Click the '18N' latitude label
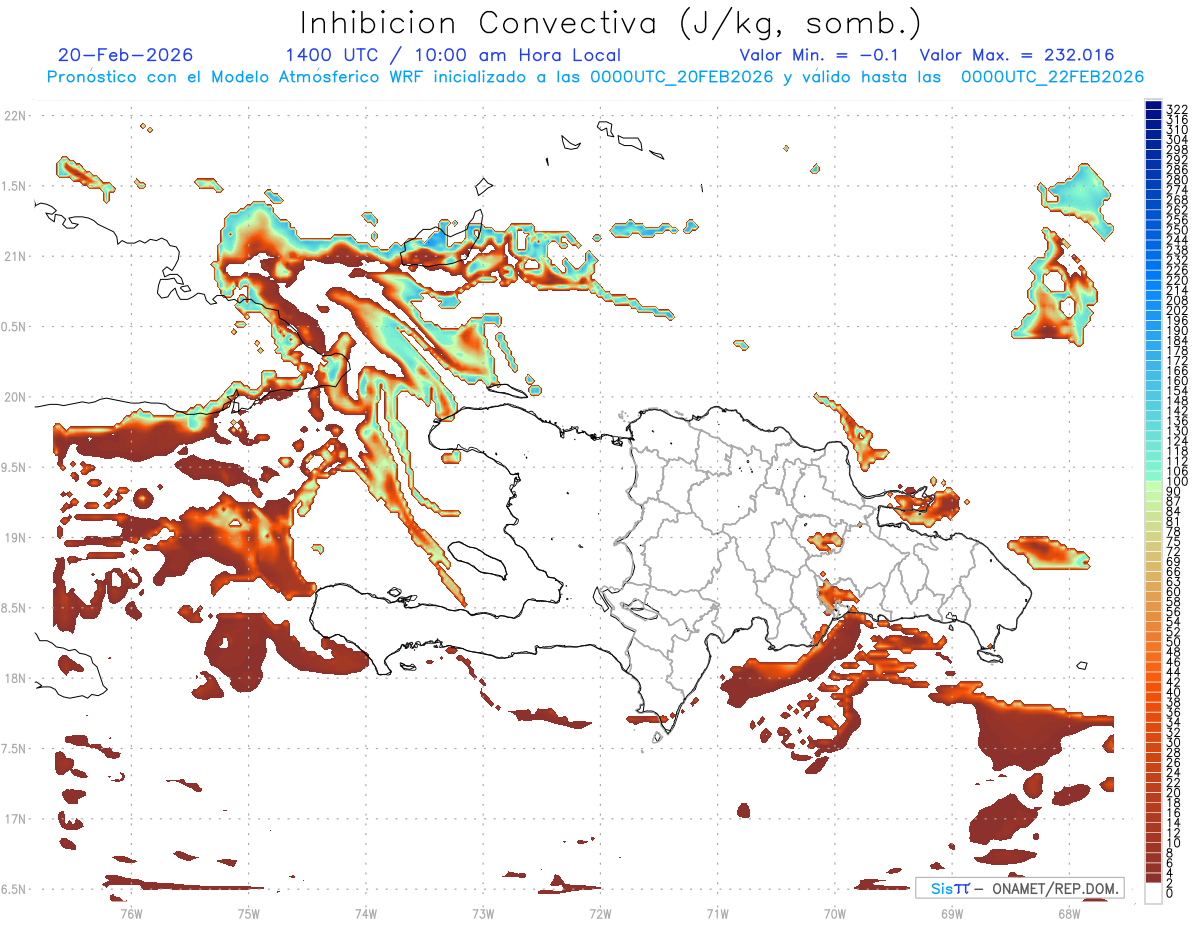This screenshot has width=1200, height=927. (x=15, y=679)
